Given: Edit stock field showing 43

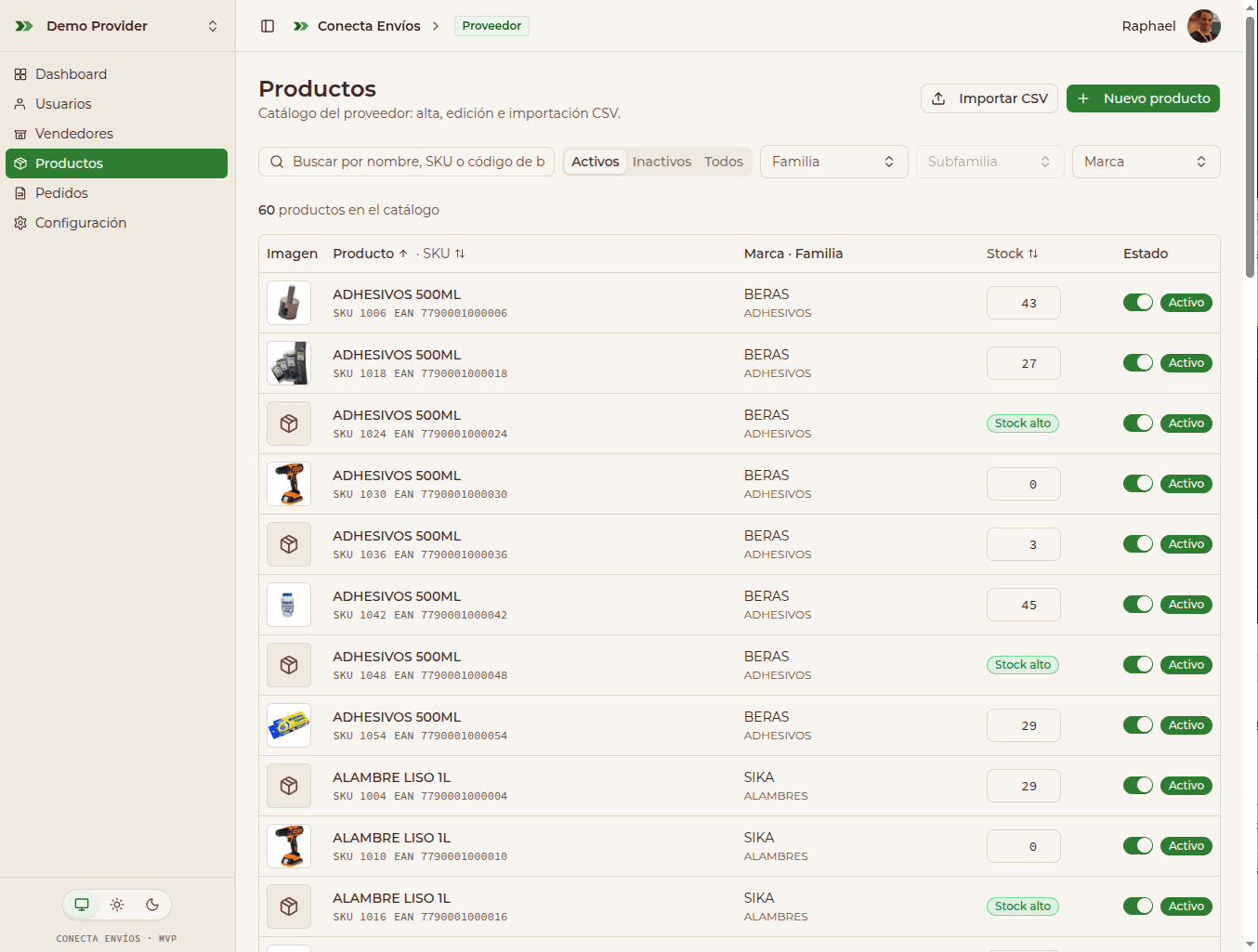Looking at the screenshot, I should coord(1024,303).
